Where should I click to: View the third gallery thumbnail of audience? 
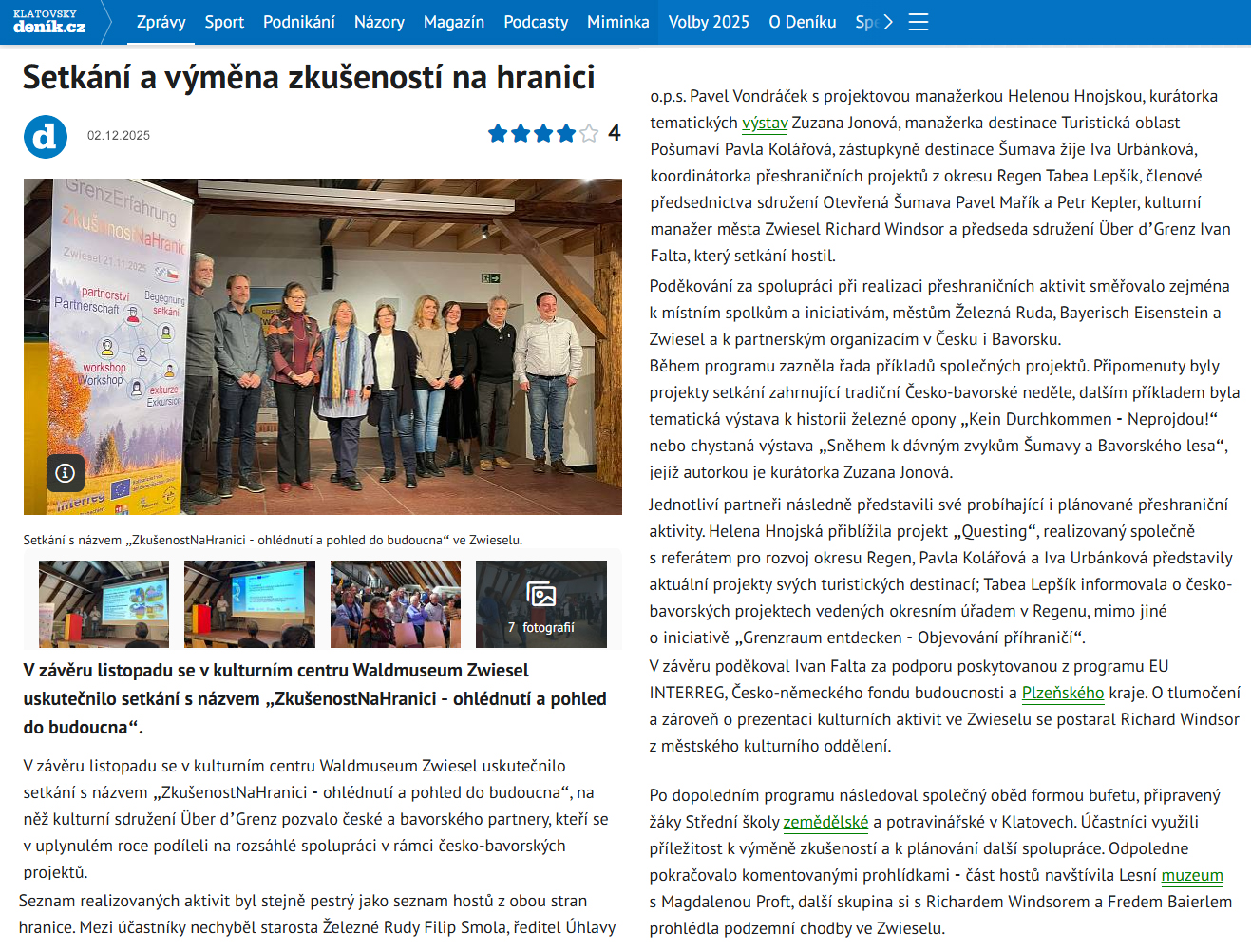coord(395,604)
